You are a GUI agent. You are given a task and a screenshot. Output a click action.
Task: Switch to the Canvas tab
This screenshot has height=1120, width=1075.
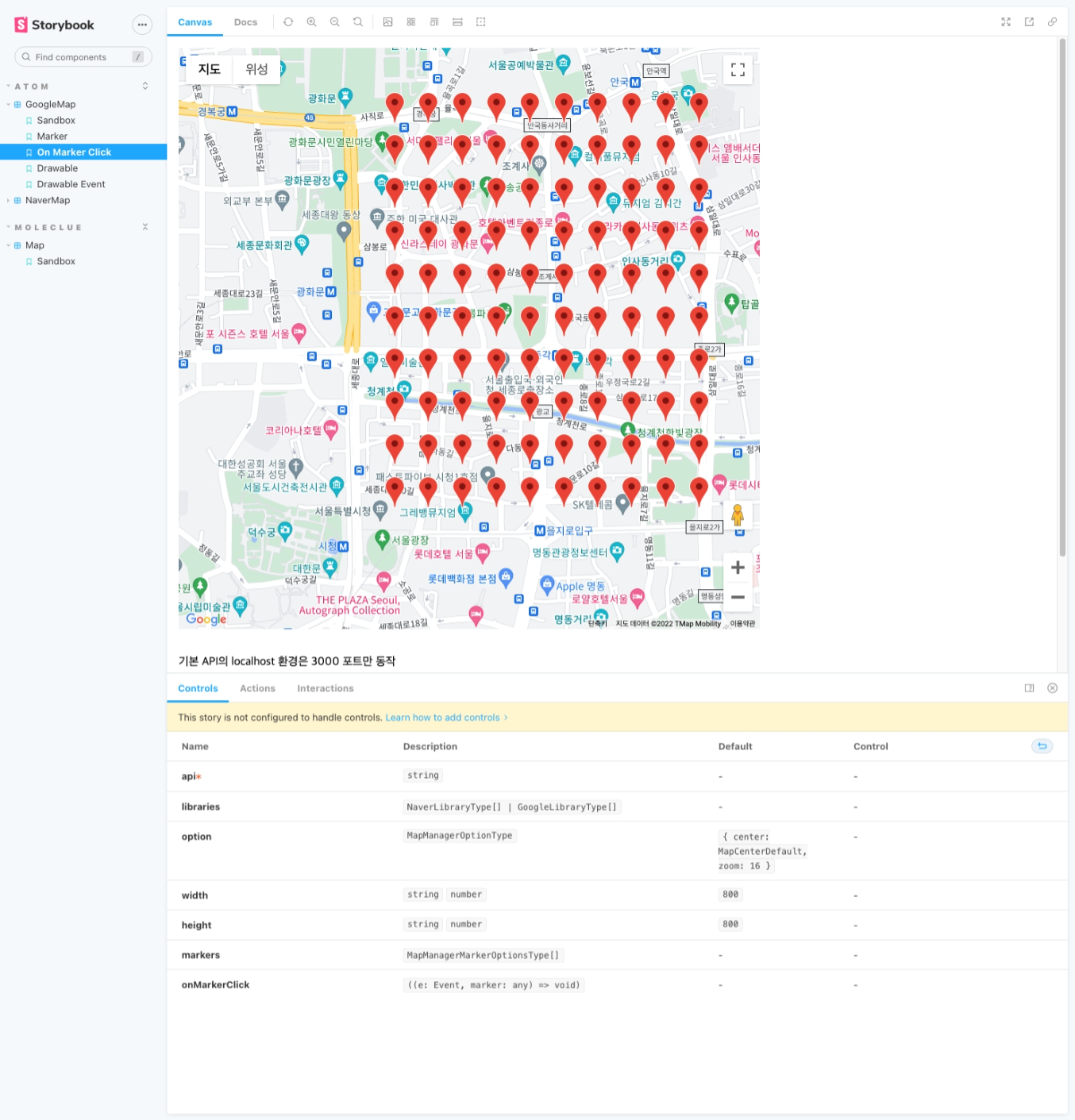coord(195,22)
